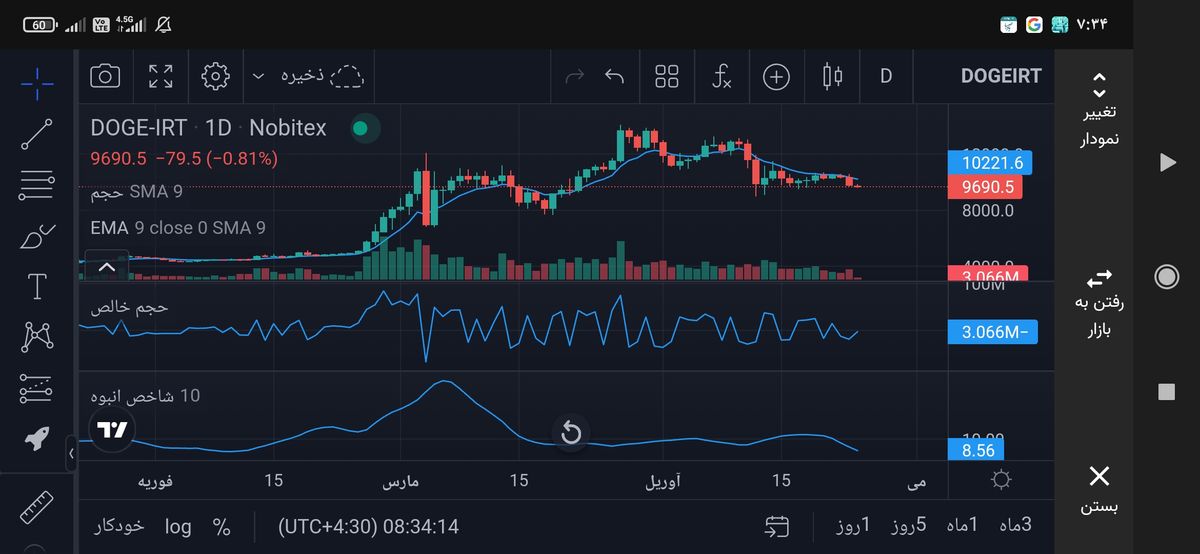
Task: Expand the left drawing toolbar side handle
Action: (x=72, y=454)
